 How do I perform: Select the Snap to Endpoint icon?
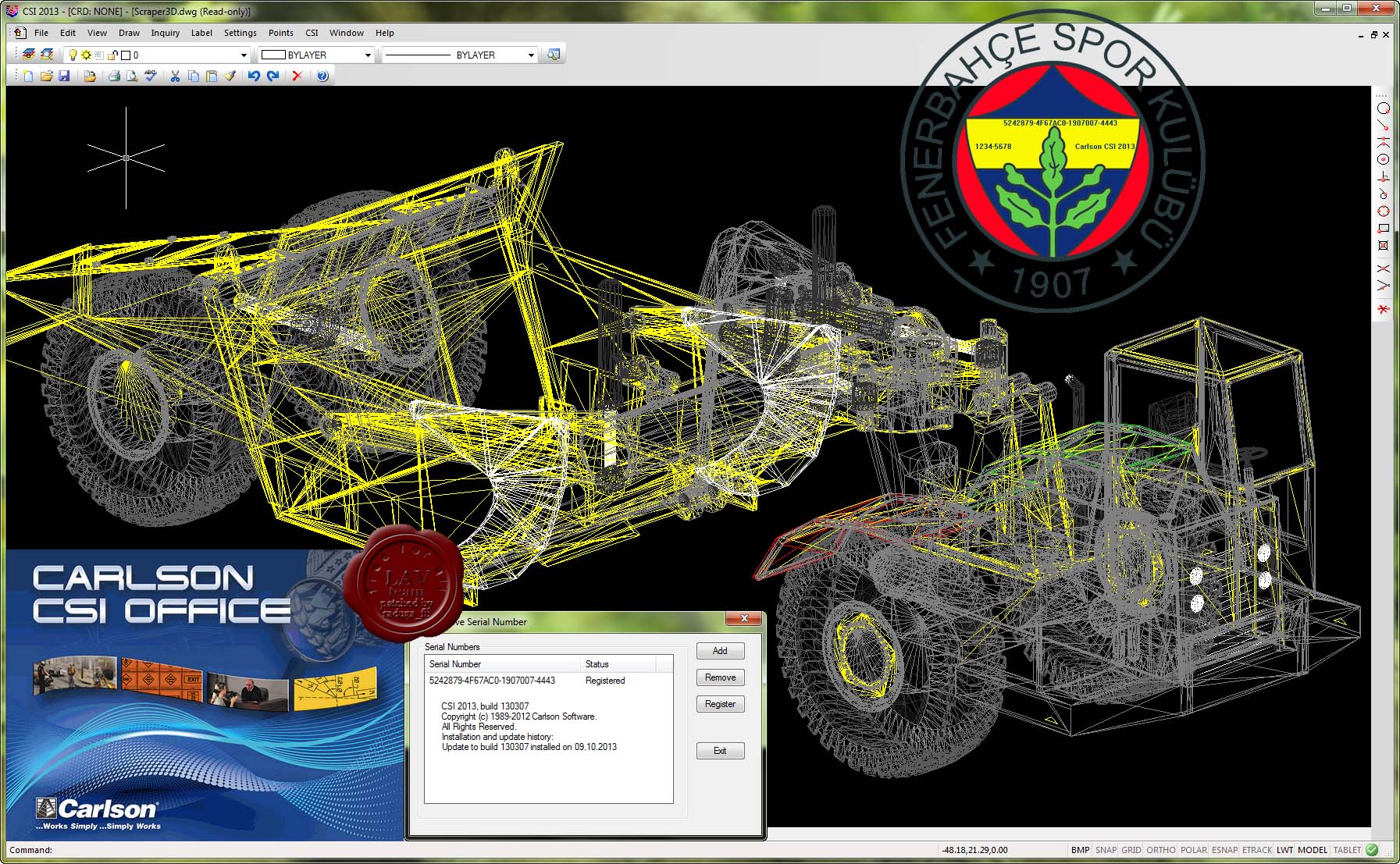(1383, 126)
